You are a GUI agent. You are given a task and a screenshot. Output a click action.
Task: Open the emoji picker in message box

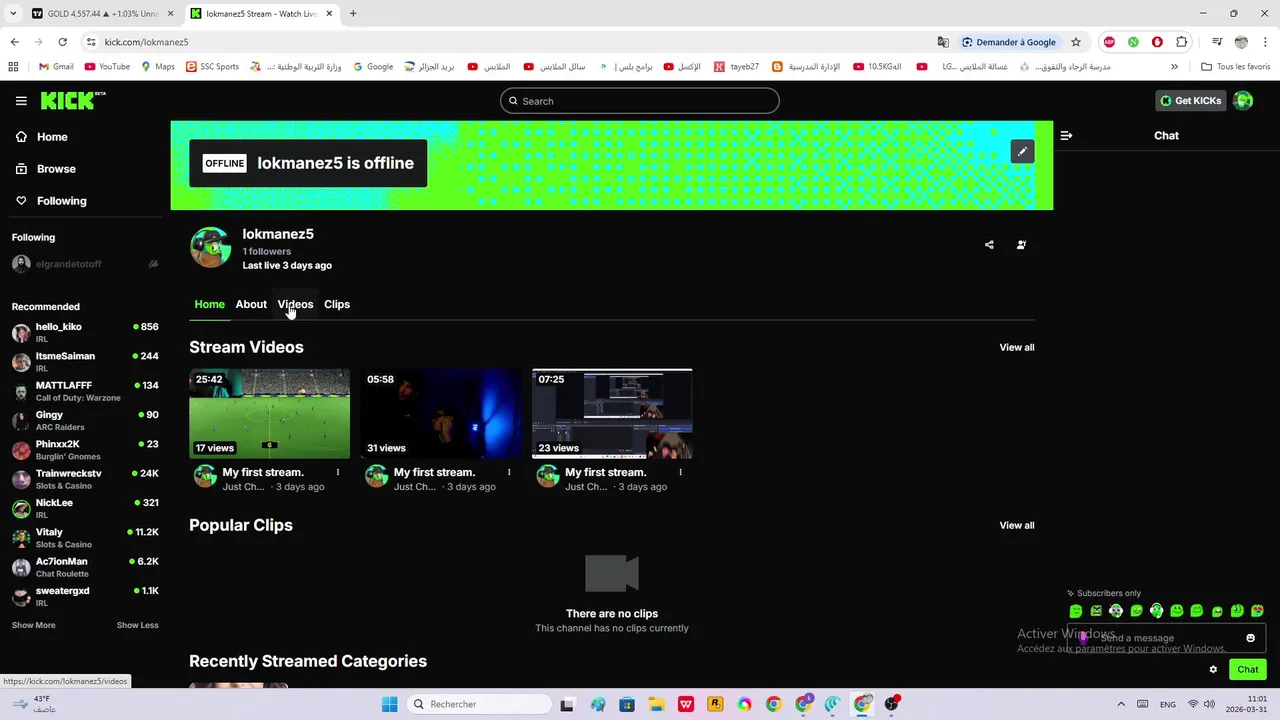1250,638
